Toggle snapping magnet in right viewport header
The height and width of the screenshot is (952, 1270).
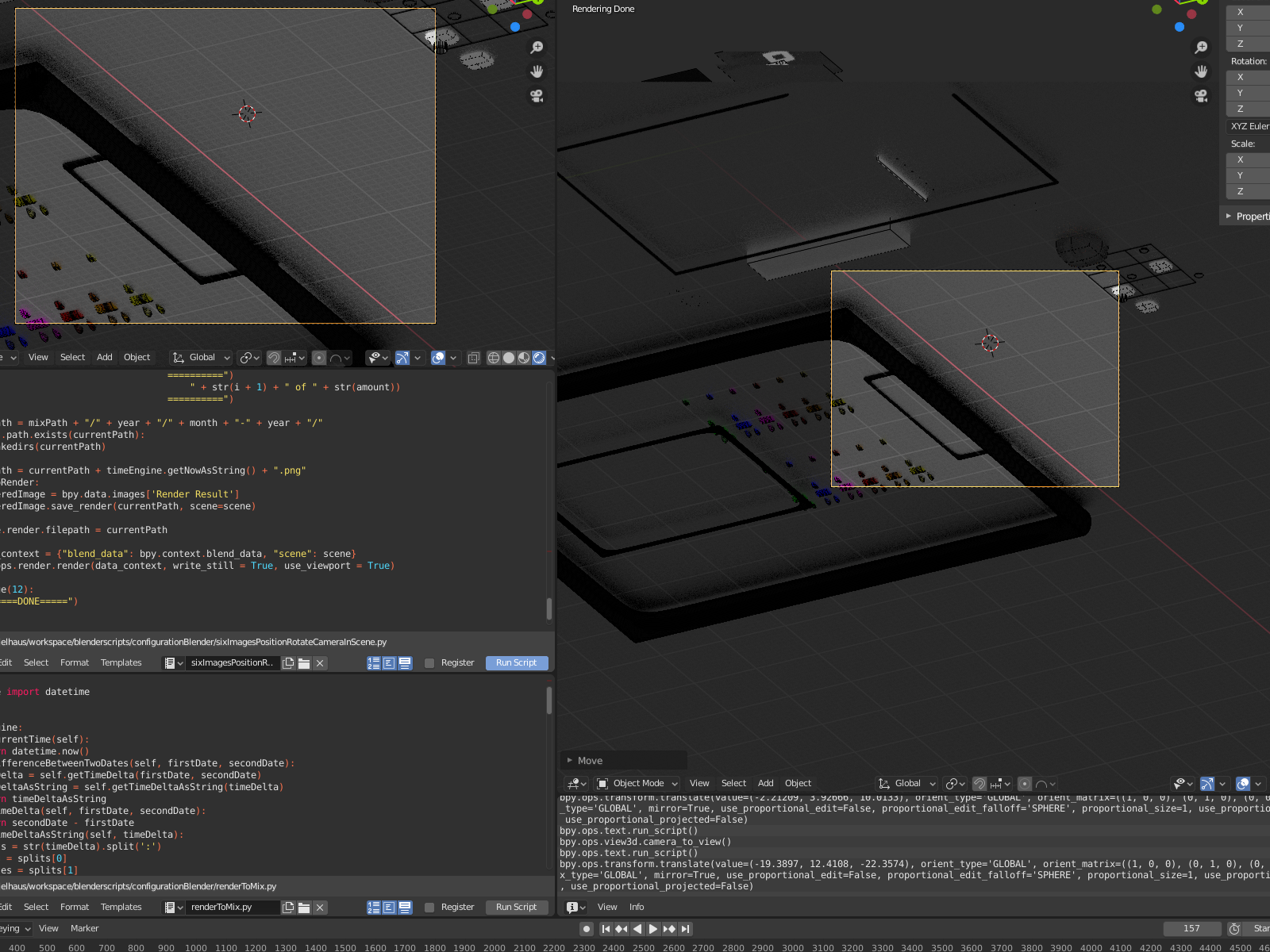(979, 784)
